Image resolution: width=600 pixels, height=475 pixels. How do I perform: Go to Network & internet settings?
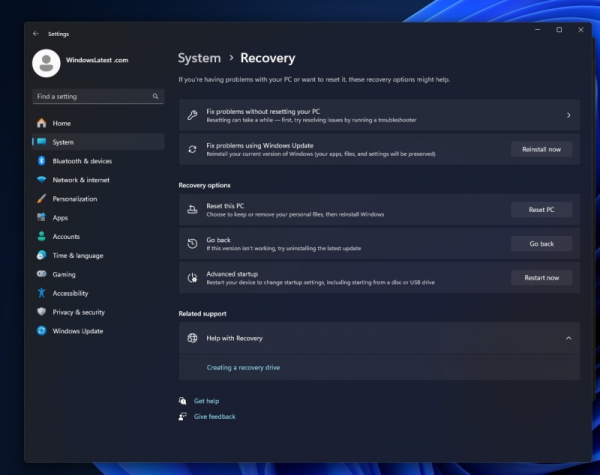(99, 180)
